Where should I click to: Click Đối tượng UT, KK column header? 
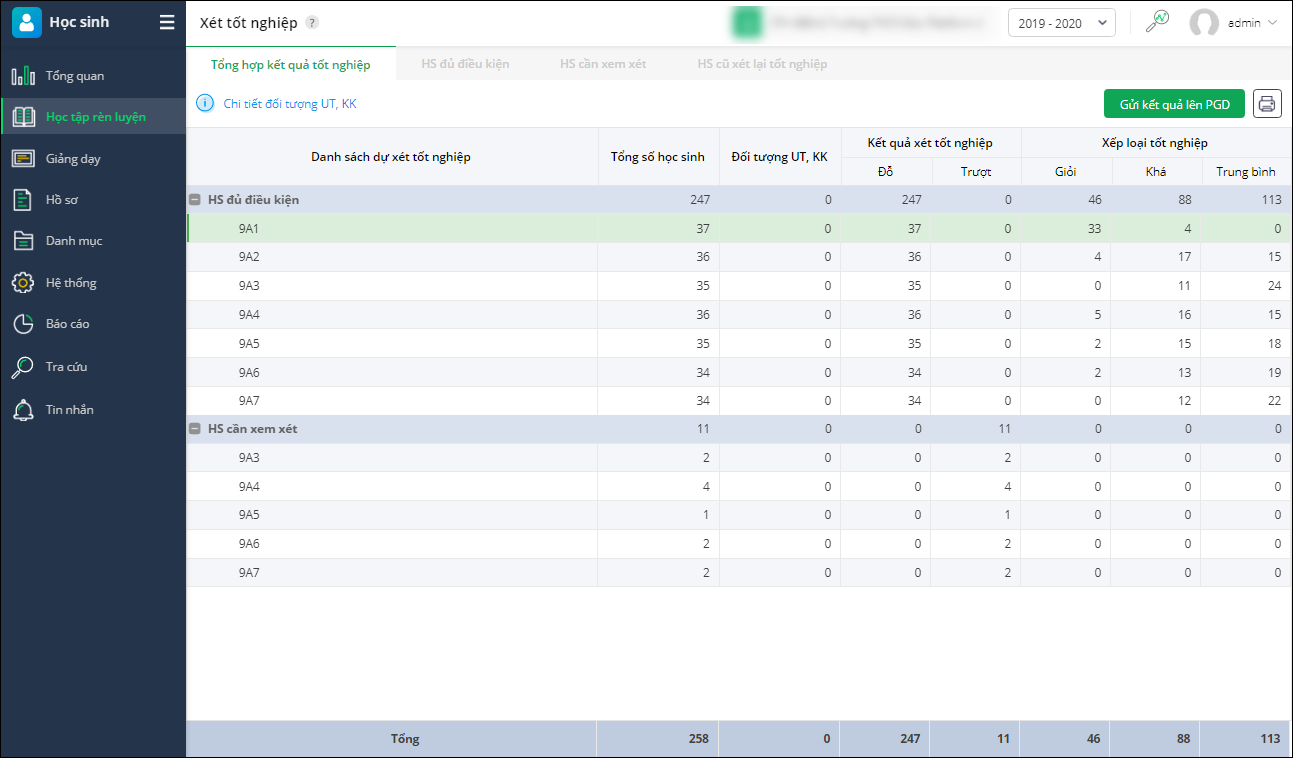pyautogui.click(x=779, y=157)
